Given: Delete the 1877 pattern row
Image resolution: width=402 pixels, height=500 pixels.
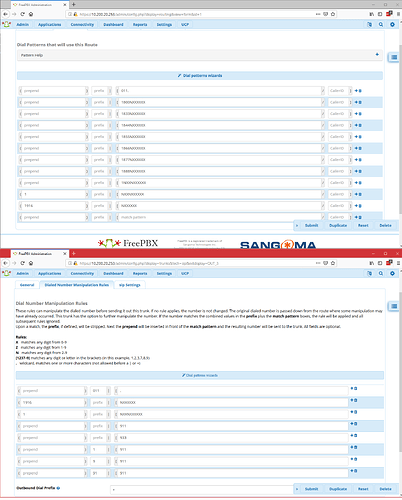Looking at the screenshot, I should click(360, 160).
